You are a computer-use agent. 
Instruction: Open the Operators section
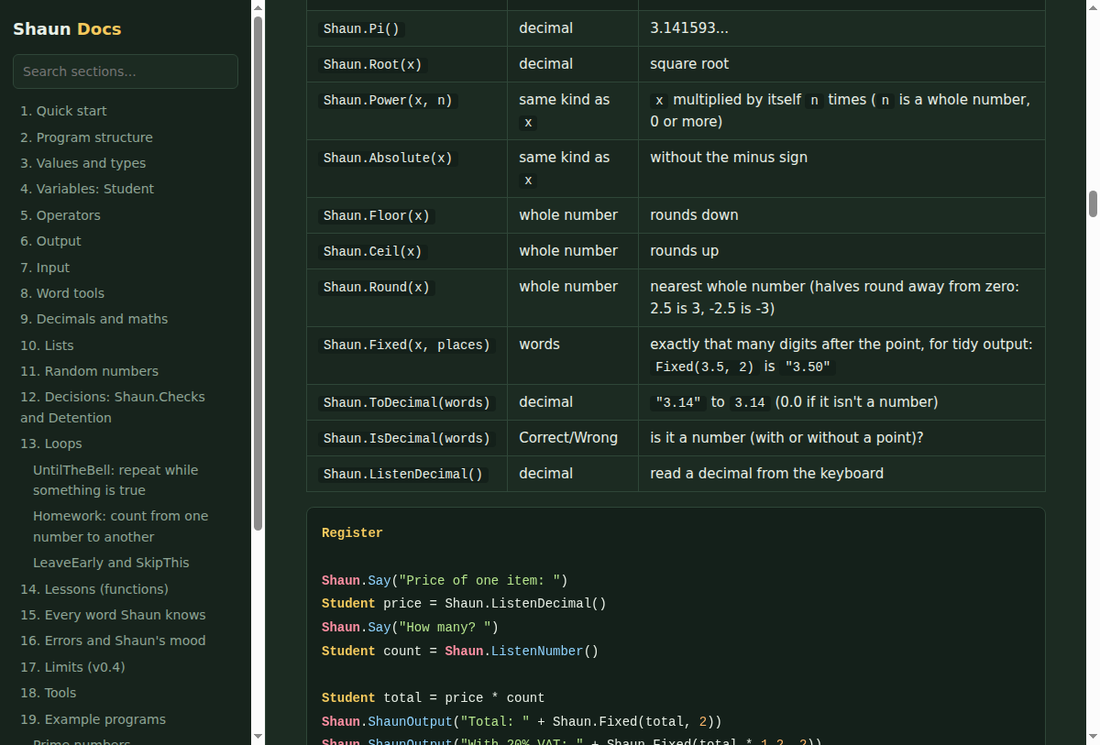[60, 215]
